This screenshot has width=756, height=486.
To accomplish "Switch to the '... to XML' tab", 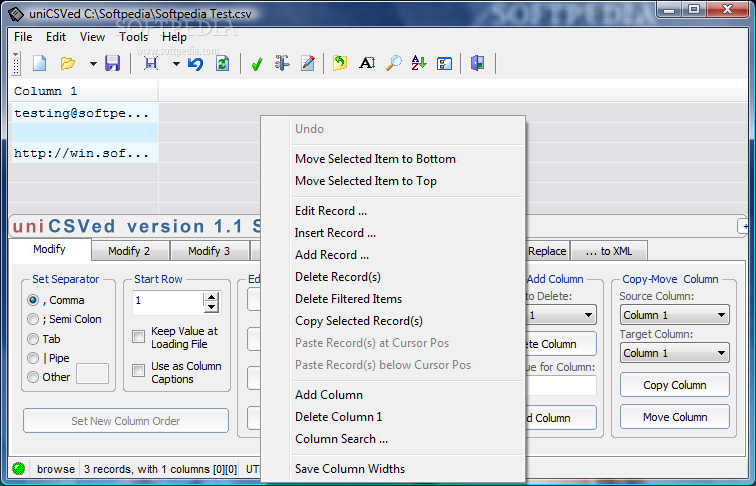I will tap(609, 251).
